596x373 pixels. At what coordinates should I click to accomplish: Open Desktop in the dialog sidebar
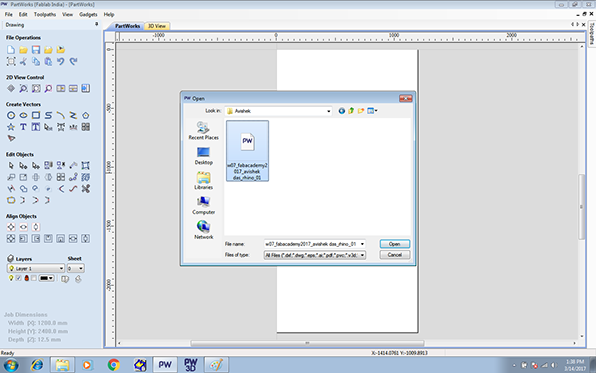tap(203, 156)
